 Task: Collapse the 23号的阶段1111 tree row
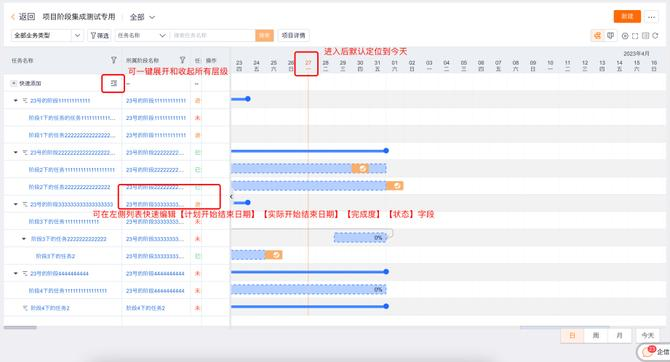[x=16, y=101]
